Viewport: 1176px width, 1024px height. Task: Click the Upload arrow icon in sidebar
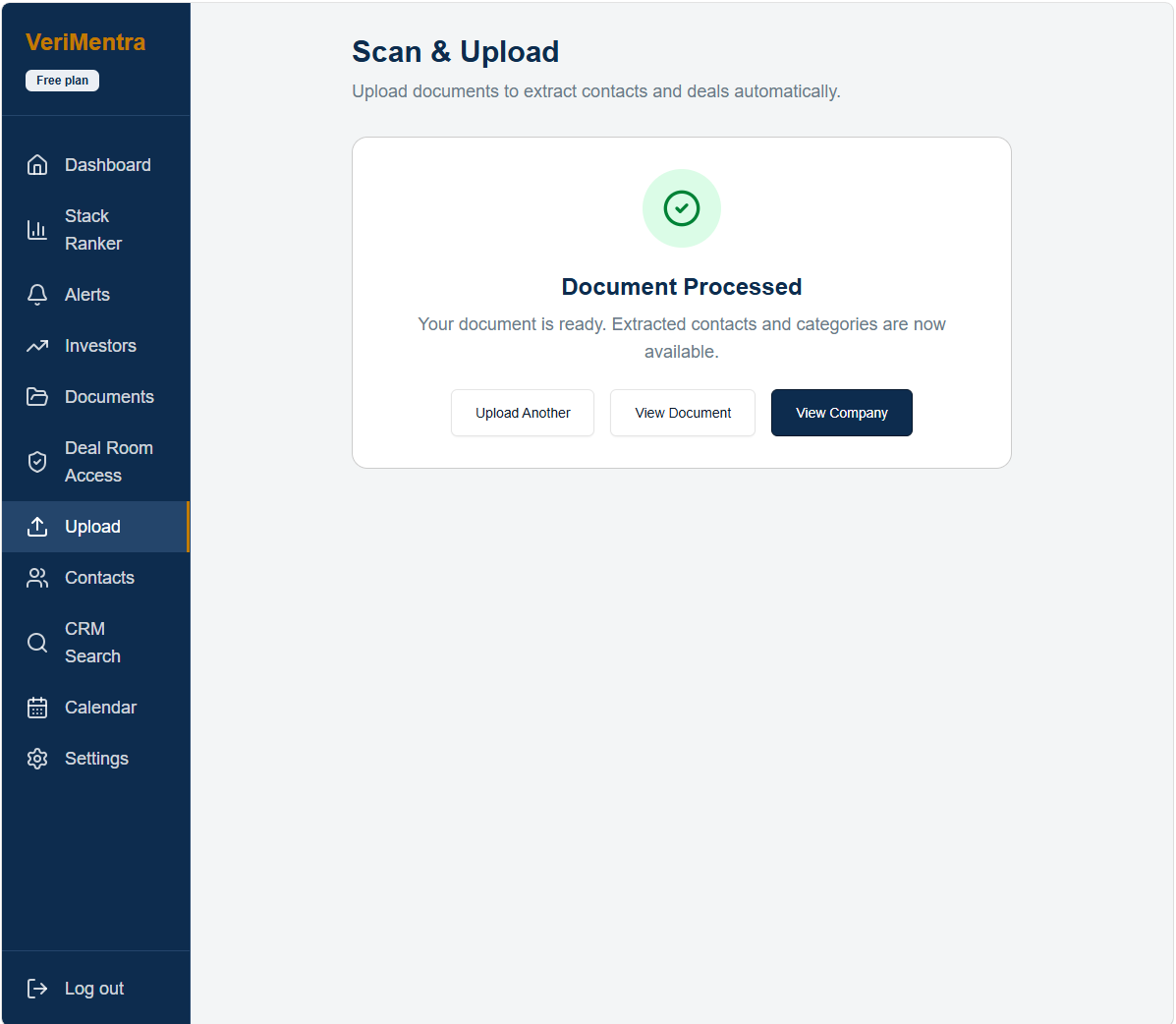(x=36, y=527)
